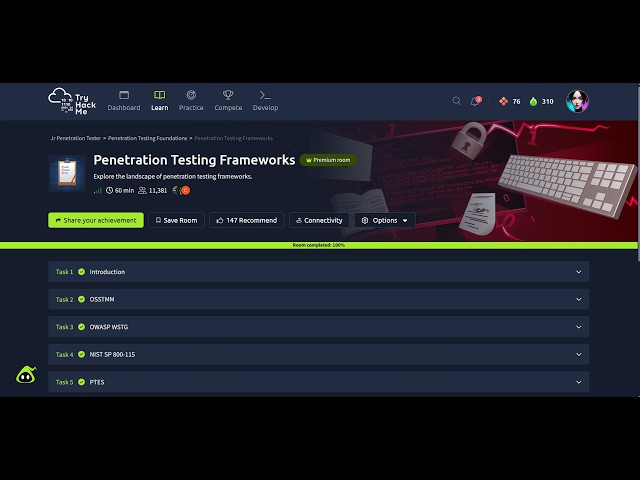Viewport: 640px width, 480px height.
Task: Click the 'NIST SP 800-115' task title
Action: 112,354
